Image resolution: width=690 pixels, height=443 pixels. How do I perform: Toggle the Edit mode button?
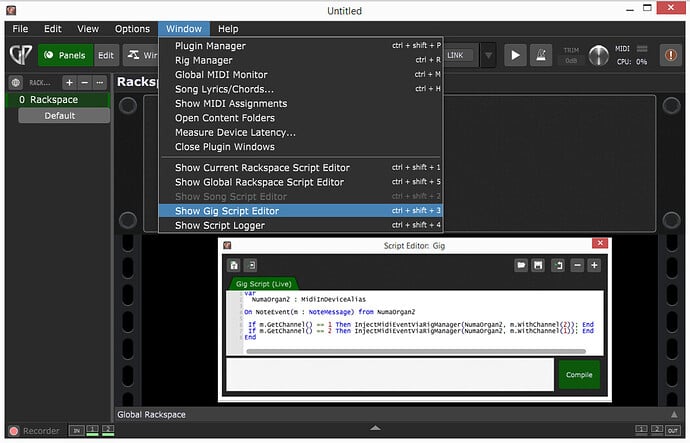pos(106,55)
